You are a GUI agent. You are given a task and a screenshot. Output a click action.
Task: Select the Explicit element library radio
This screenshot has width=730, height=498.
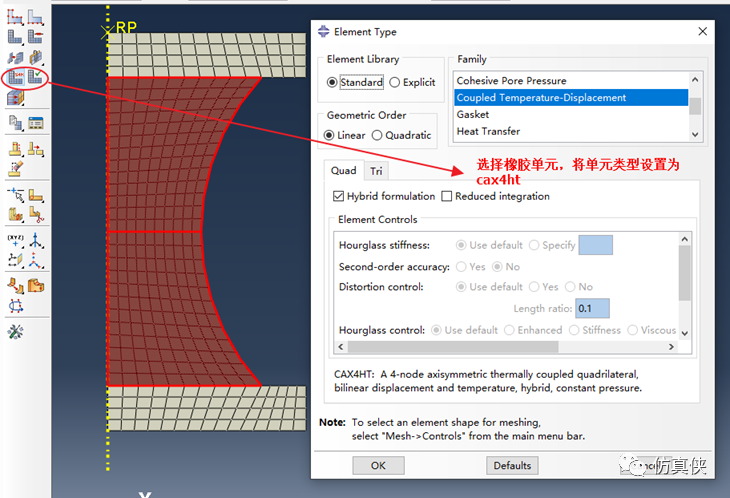pos(394,82)
